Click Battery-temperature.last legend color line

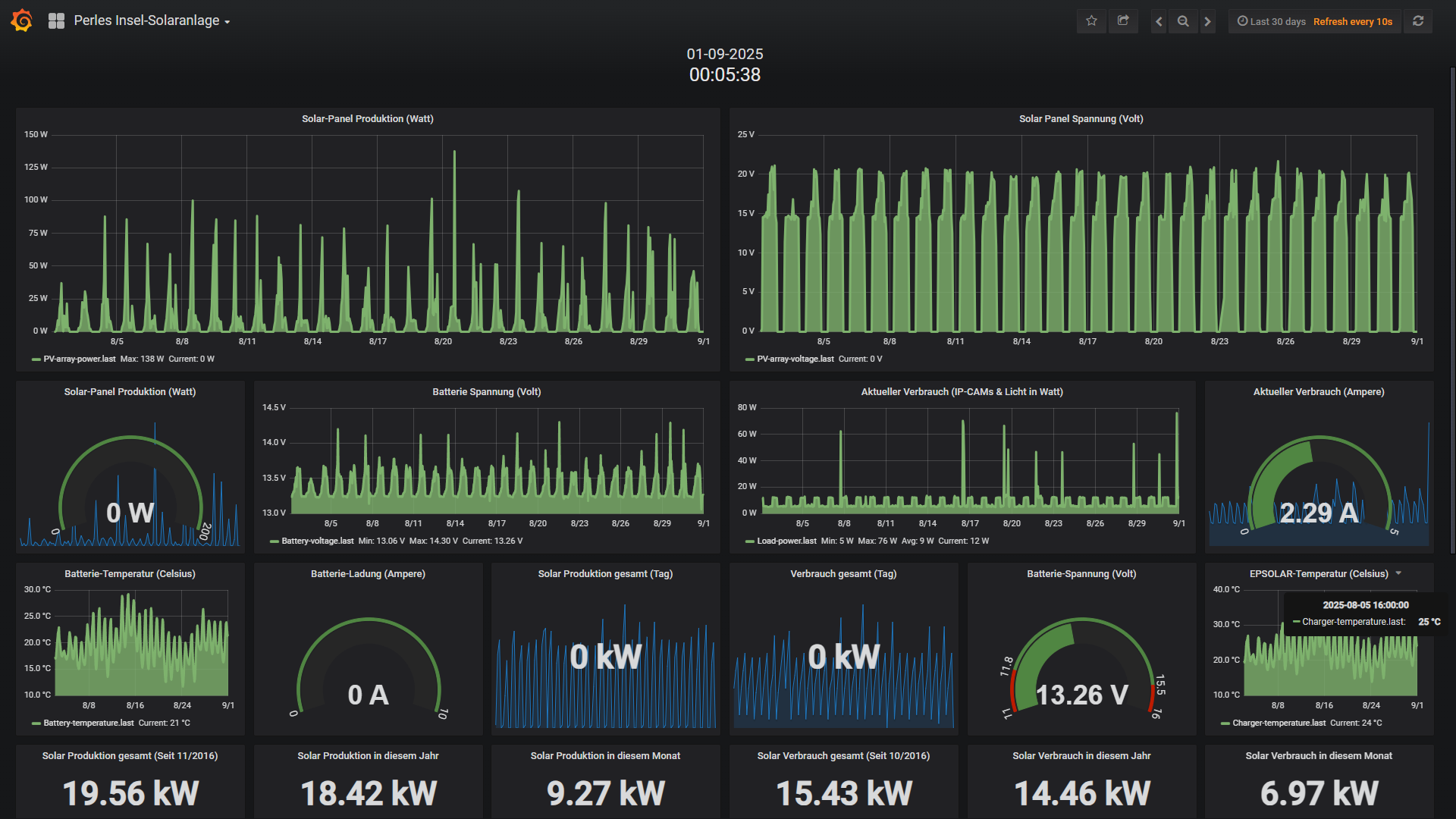[36, 723]
